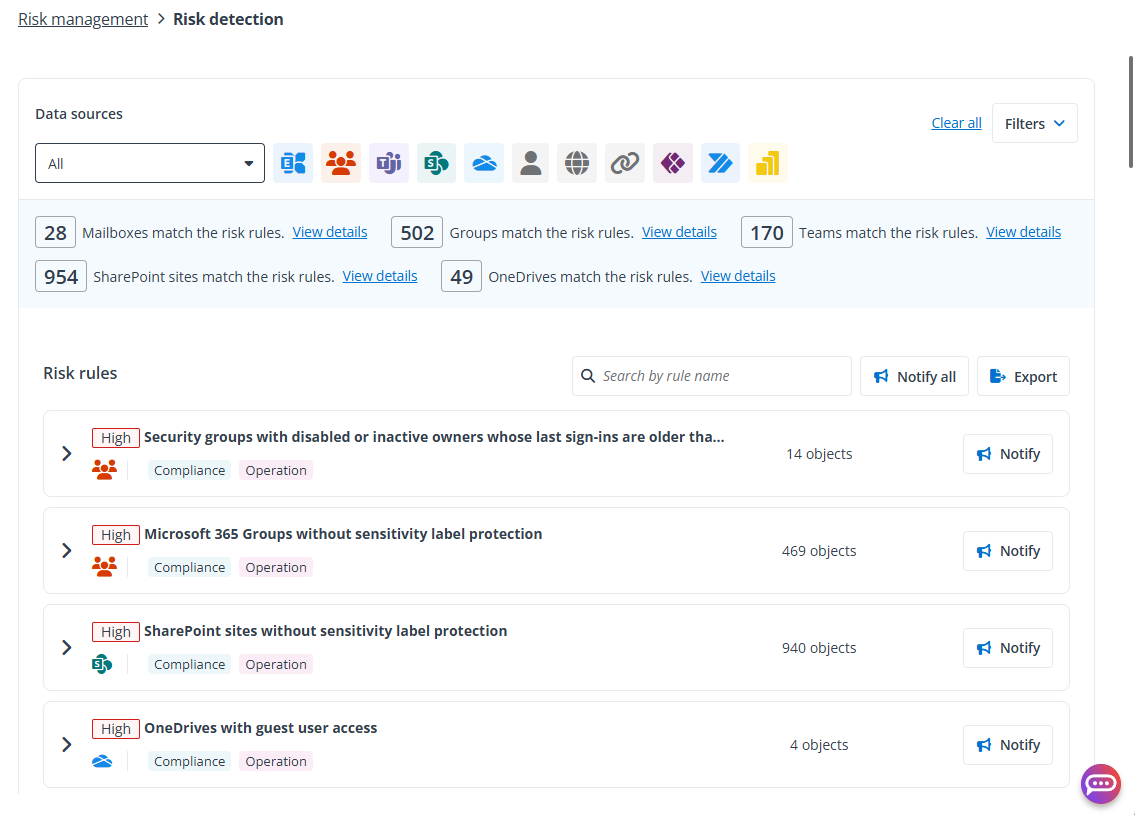
Task: Select the Microsoft 365 Groups data source icon
Action: tap(341, 163)
